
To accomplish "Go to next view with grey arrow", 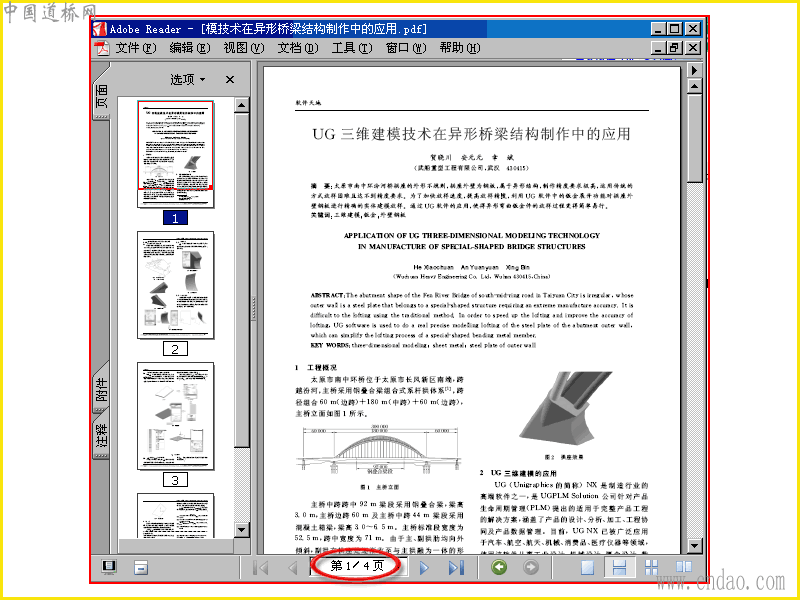I will pyautogui.click(x=531, y=567).
